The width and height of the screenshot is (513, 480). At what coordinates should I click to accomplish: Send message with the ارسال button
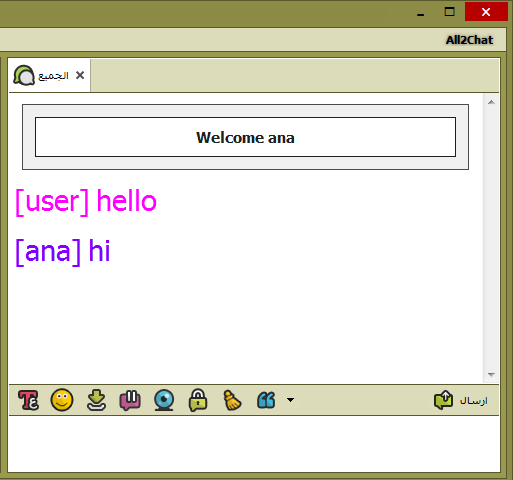tap(461, 400)
